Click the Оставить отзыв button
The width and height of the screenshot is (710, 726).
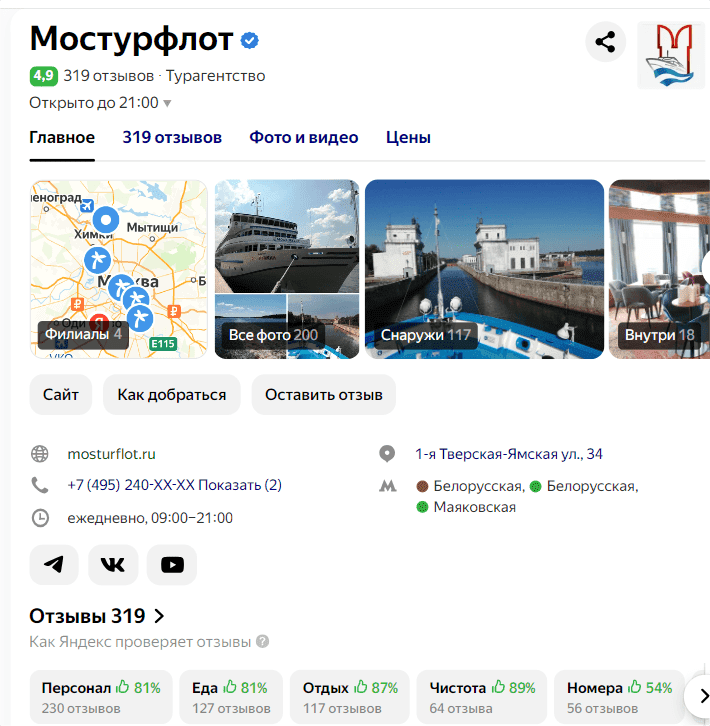324,394
